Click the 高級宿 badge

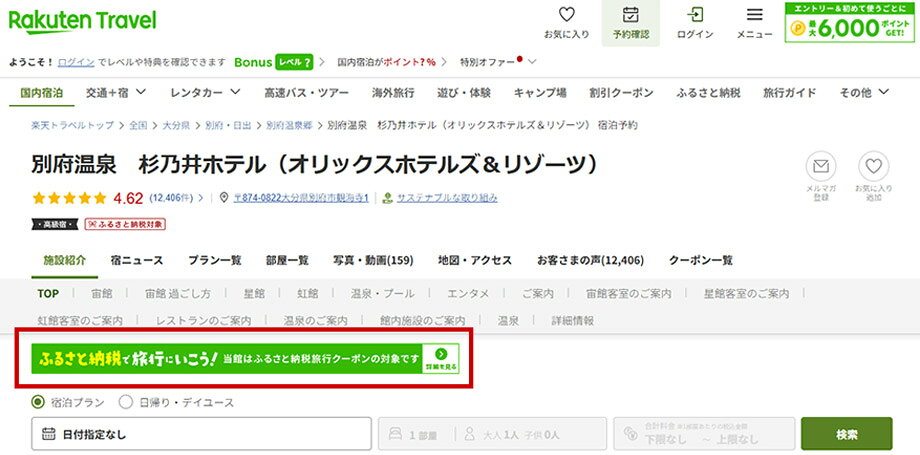[x=55, y=224]
